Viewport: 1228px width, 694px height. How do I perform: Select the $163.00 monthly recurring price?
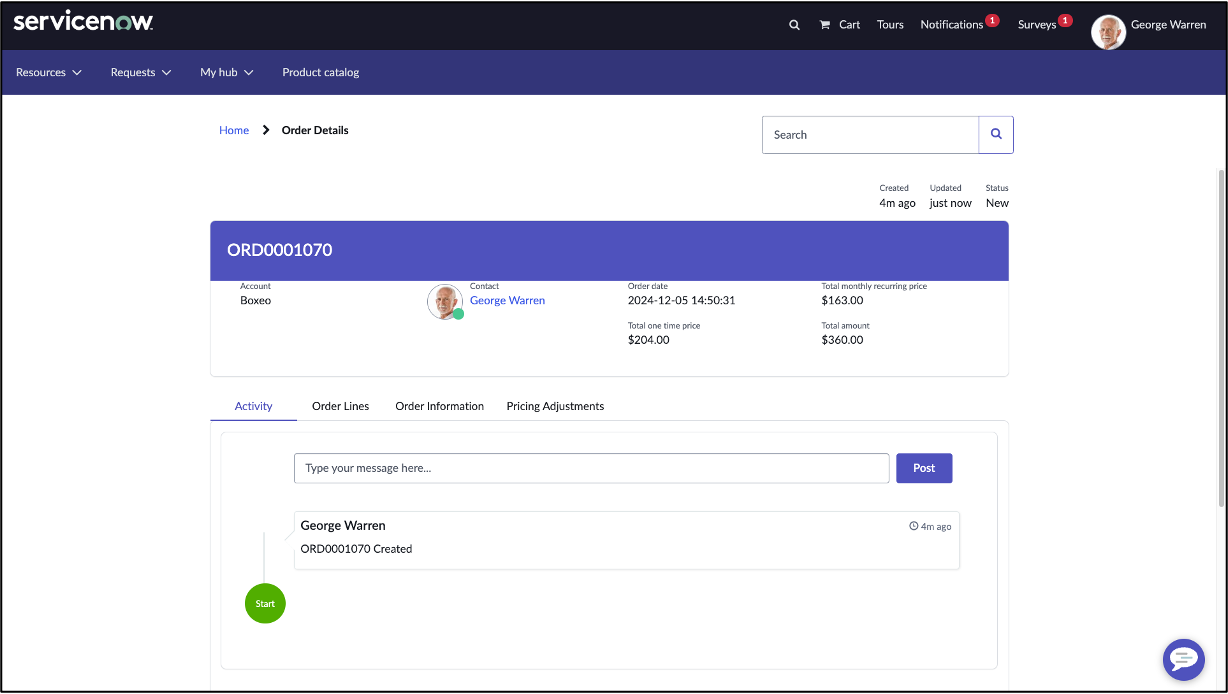(842, 300)
